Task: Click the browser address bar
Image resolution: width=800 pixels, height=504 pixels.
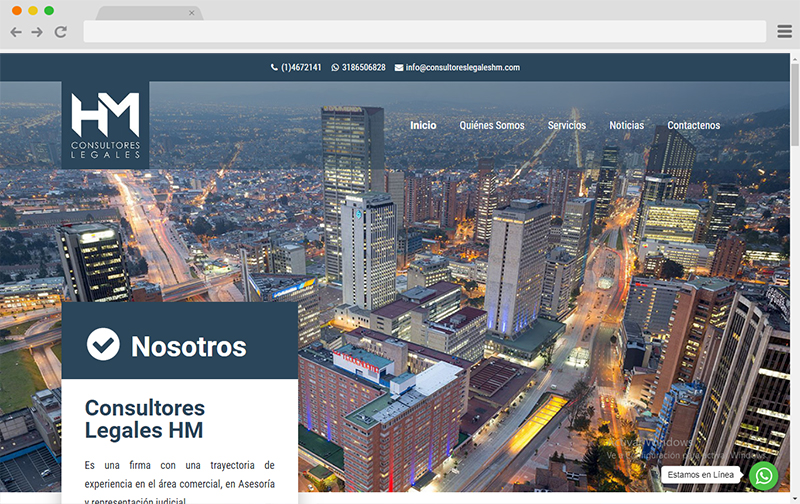Action: click(x=424, y=32)
